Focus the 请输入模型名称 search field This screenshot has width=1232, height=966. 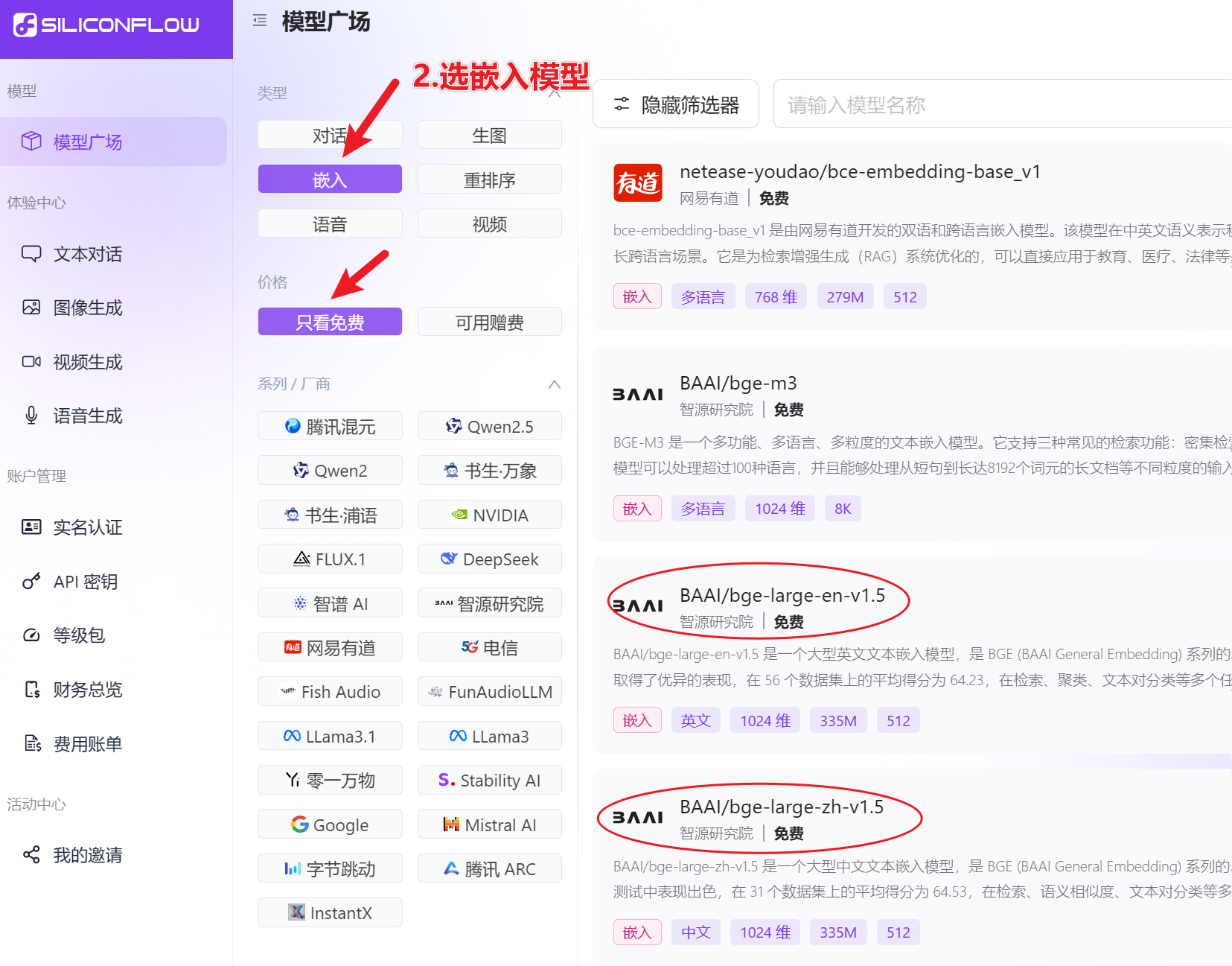coord(1002,104)
